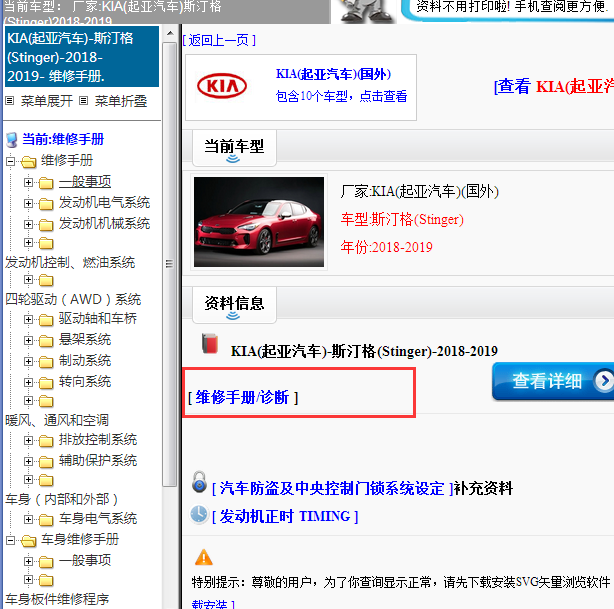This screenshot has height=609, width=614.
Task: Click folder icon for 一般事项 under 维修手册
Action: coord(46,183)
